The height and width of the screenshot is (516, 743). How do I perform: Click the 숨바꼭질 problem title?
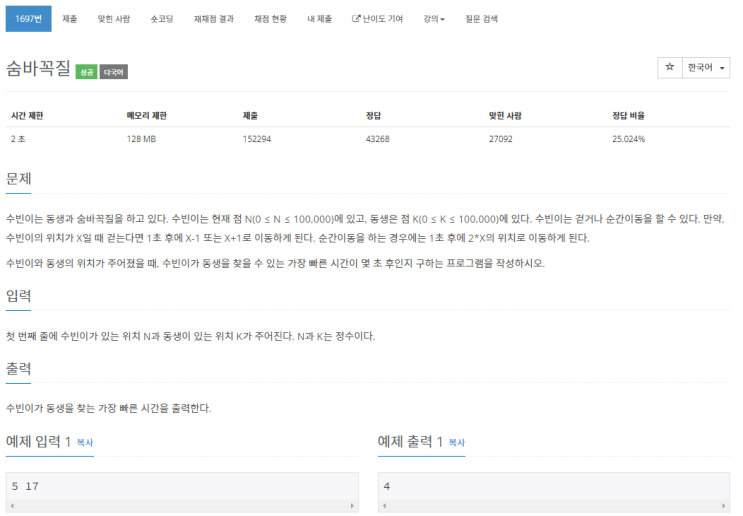click(38, 68)
